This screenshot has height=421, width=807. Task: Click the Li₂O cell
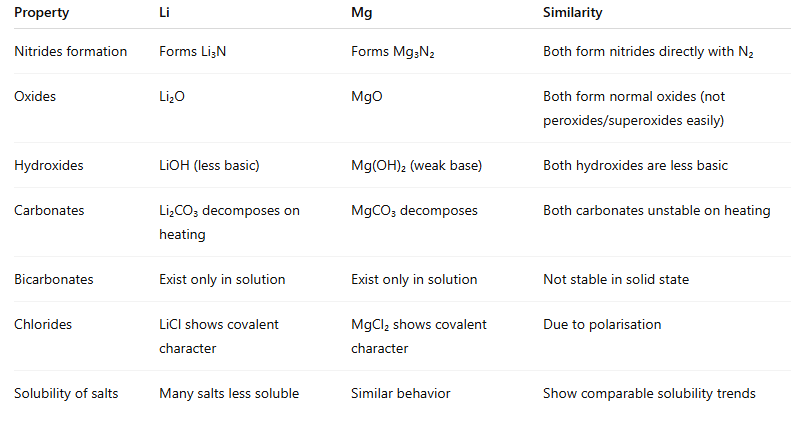174,97
